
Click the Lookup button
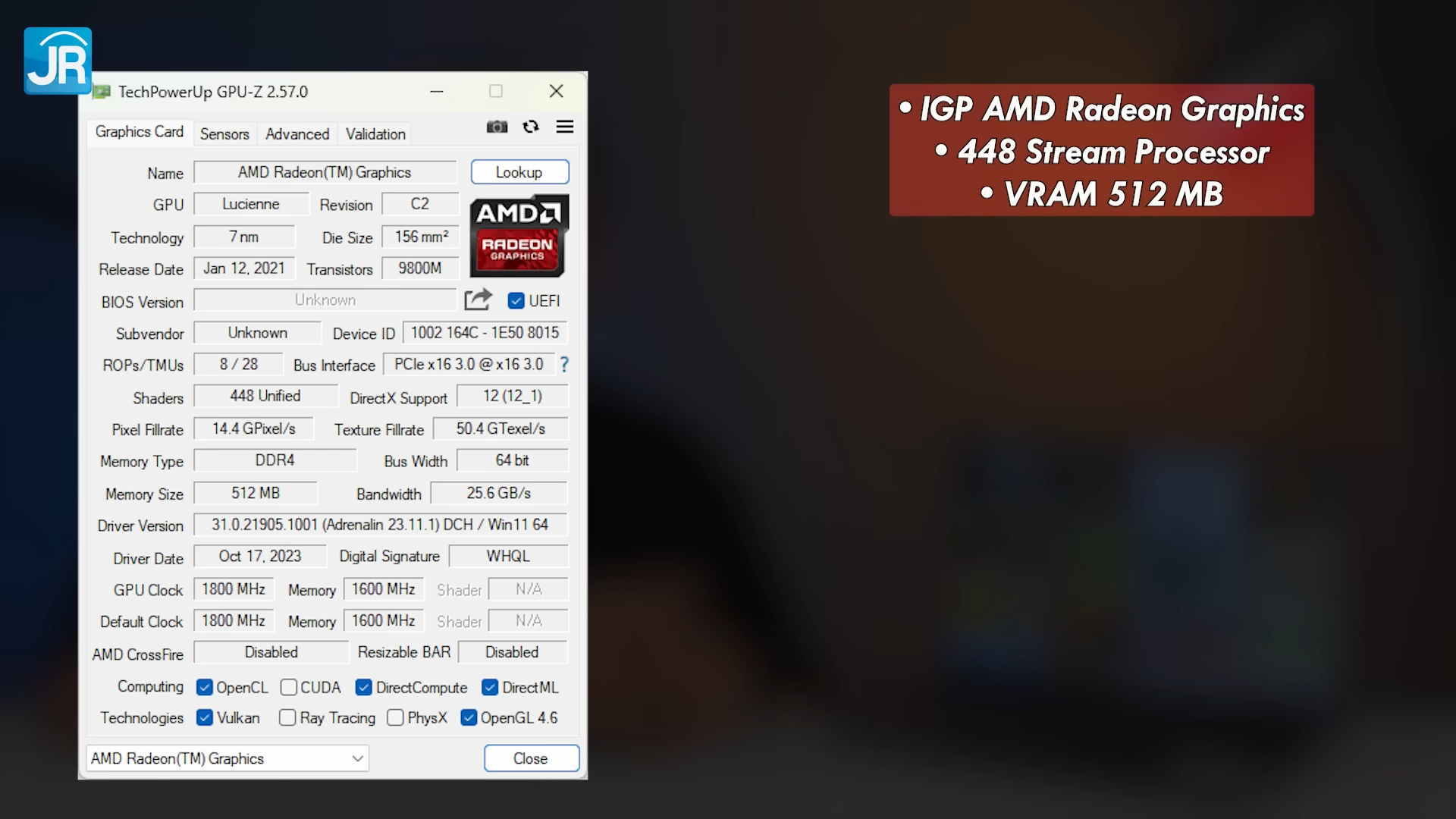[519, 171]
